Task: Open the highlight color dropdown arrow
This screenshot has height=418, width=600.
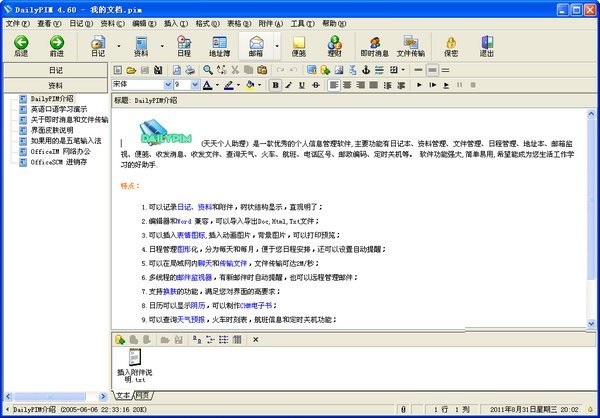Action: coord(238,85)
